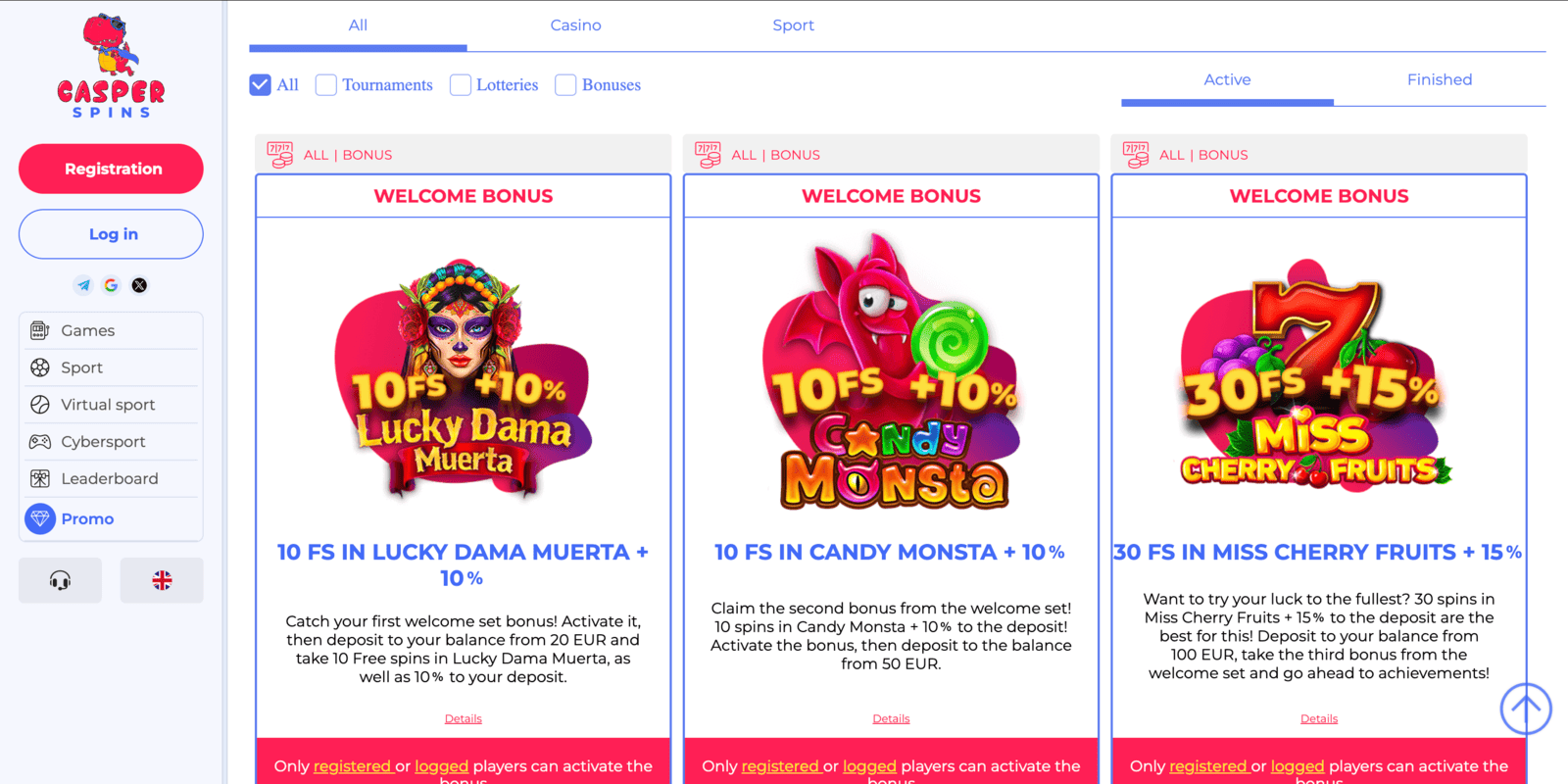Switch to the Finished tab
Image resolution: width=1568 pixels, height=784 pixels.
click(1440, 79)
